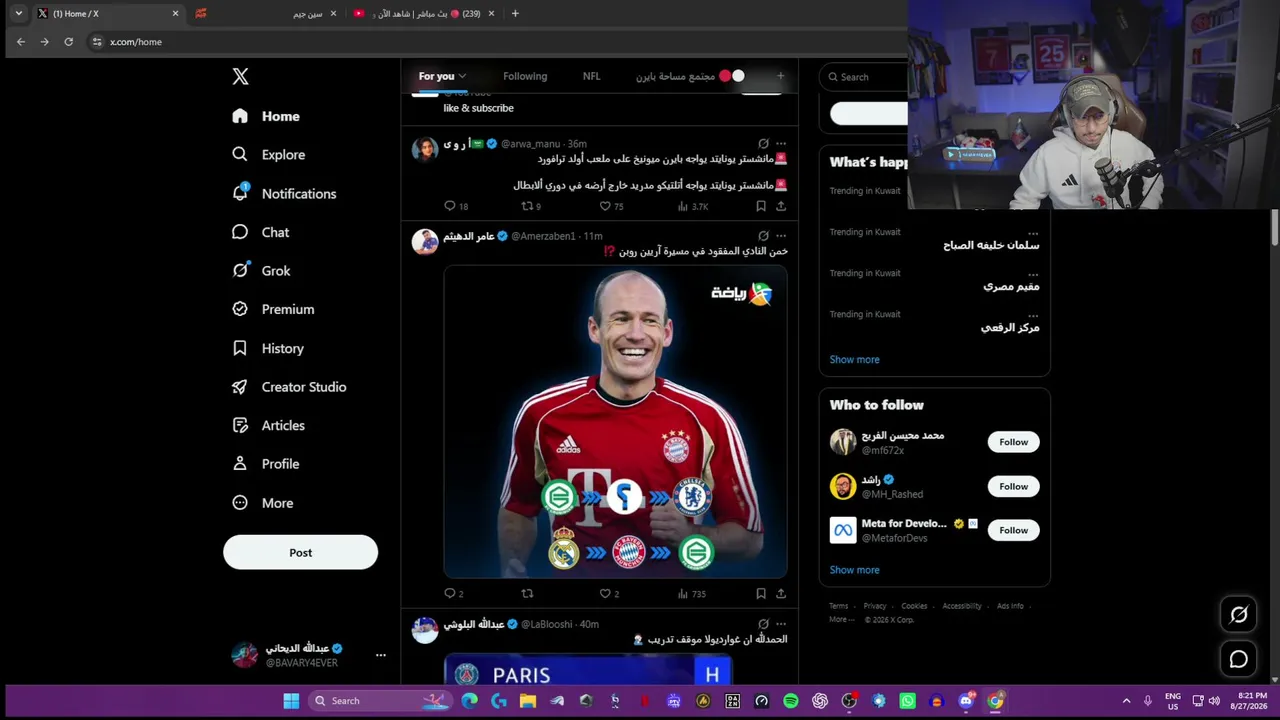The height and width of the screenshot is (720, 1280).
Task: Show hidden icons in system tray
Action: 1126,701
